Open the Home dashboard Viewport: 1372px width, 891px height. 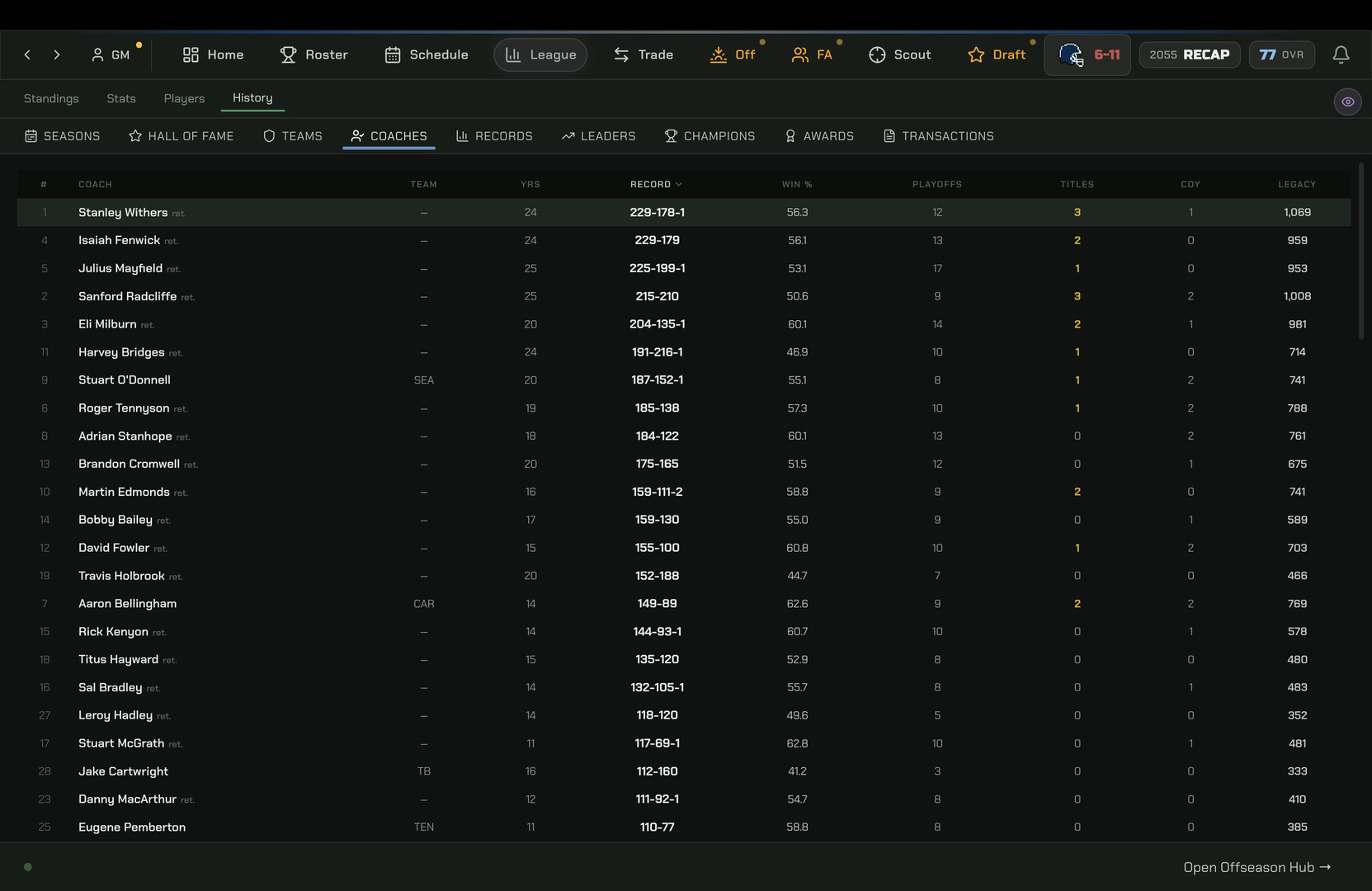coord(213,54)
